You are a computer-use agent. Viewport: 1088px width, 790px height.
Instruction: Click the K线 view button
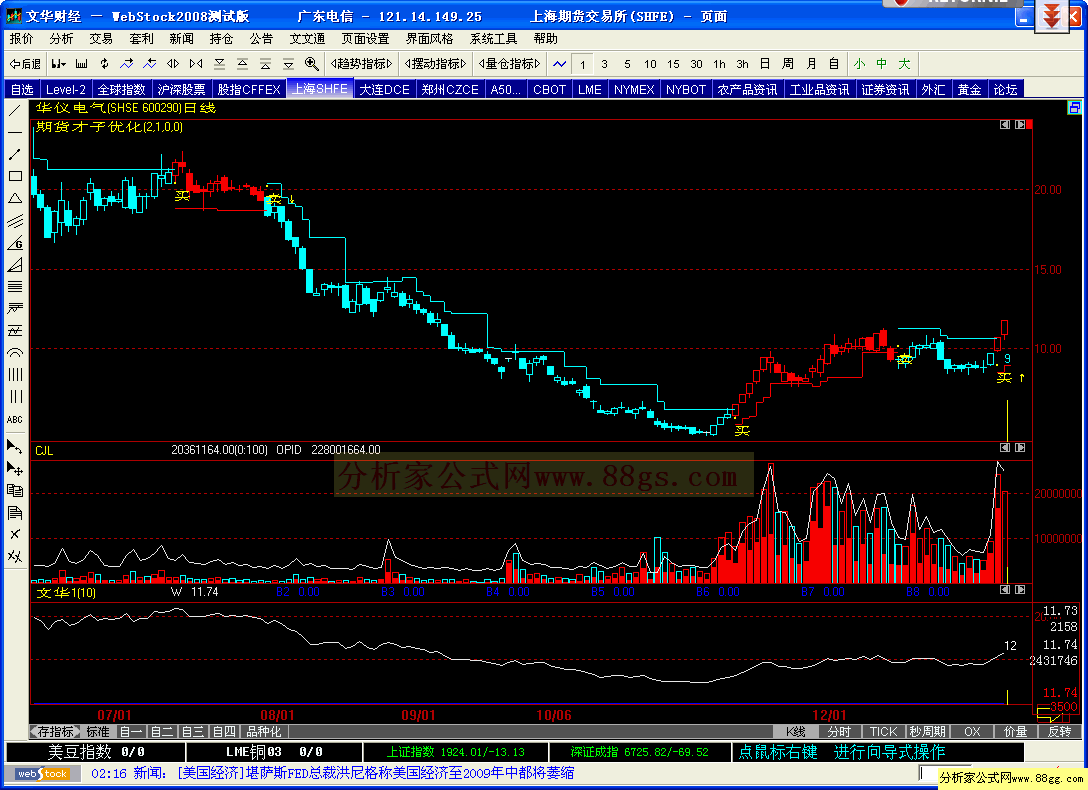(x=795, y=732)
